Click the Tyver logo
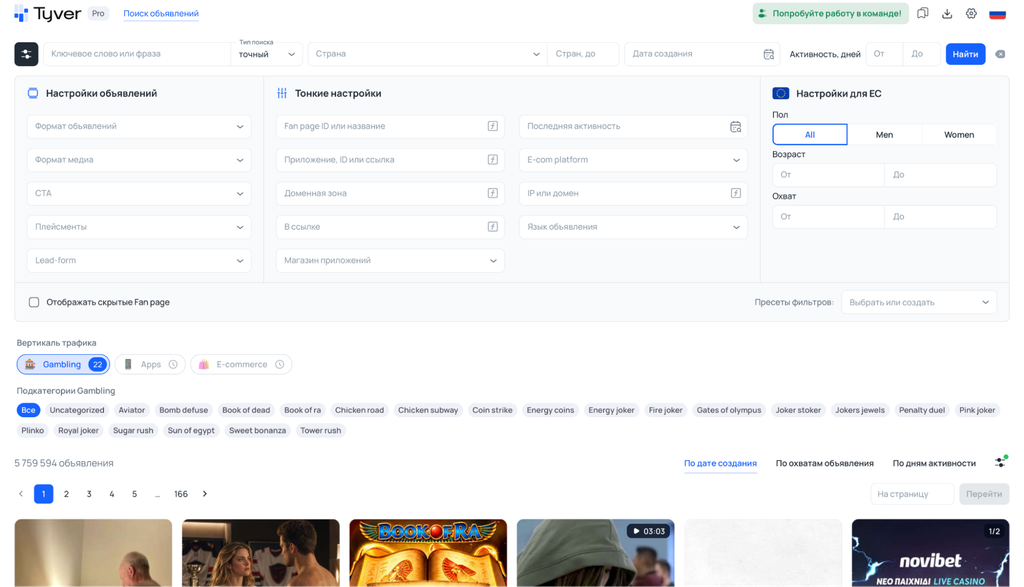Image resolution: width=1024 pixels, height=587 pixels. 48,13
